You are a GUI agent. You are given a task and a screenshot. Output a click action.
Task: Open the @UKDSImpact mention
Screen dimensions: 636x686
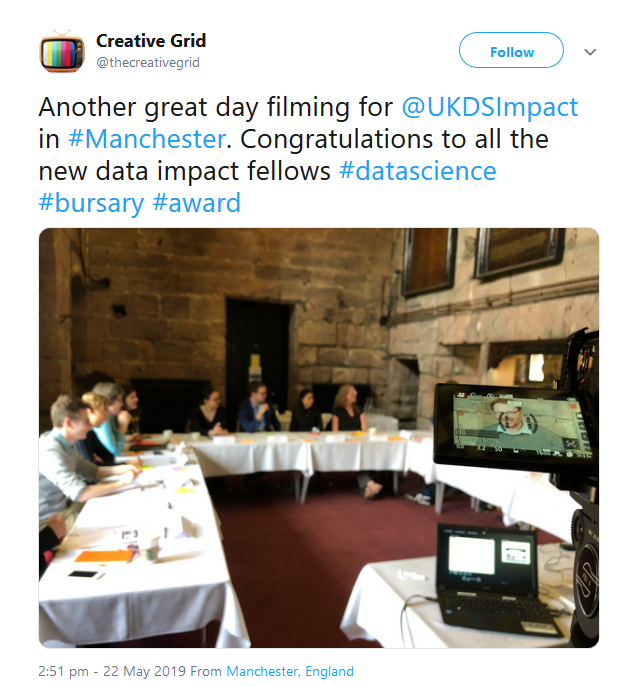coord(490,107)
